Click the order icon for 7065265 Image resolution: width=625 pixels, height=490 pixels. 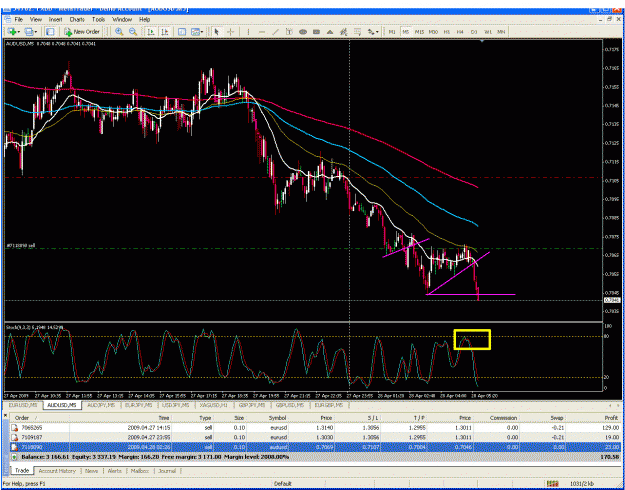[x=14, y=427]
